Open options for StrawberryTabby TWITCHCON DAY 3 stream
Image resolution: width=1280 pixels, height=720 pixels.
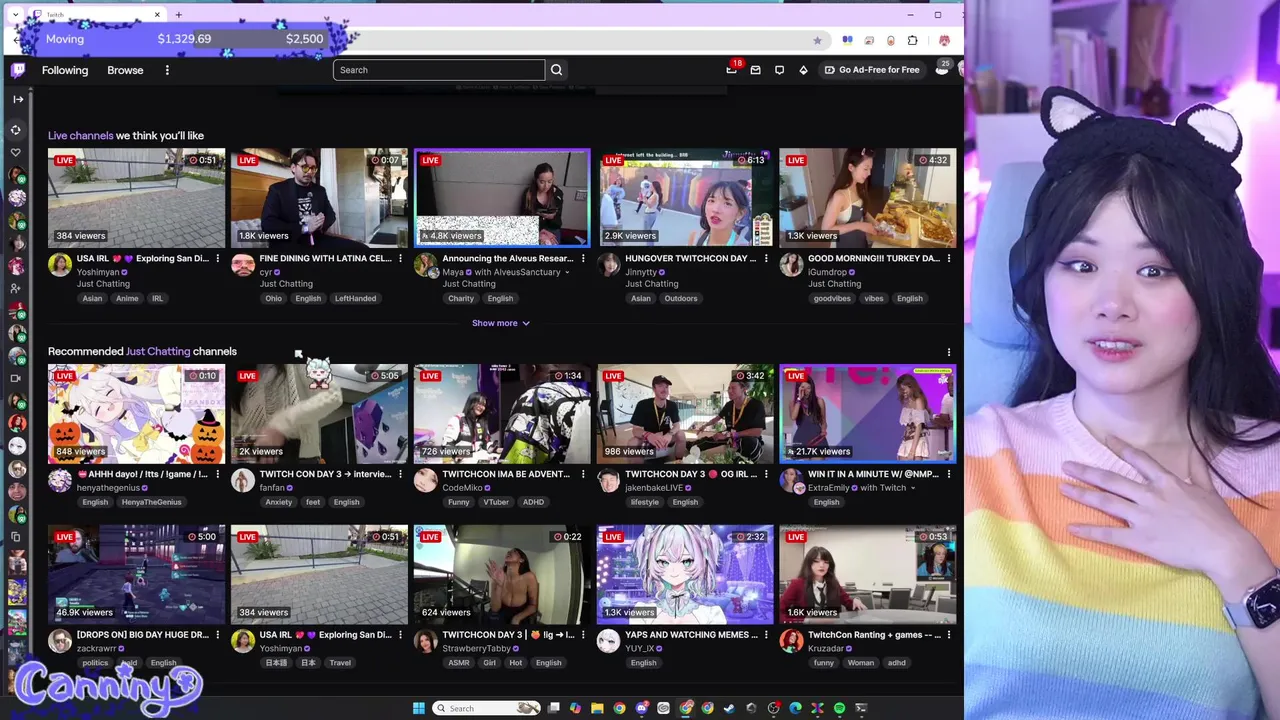tap(583, 635)
